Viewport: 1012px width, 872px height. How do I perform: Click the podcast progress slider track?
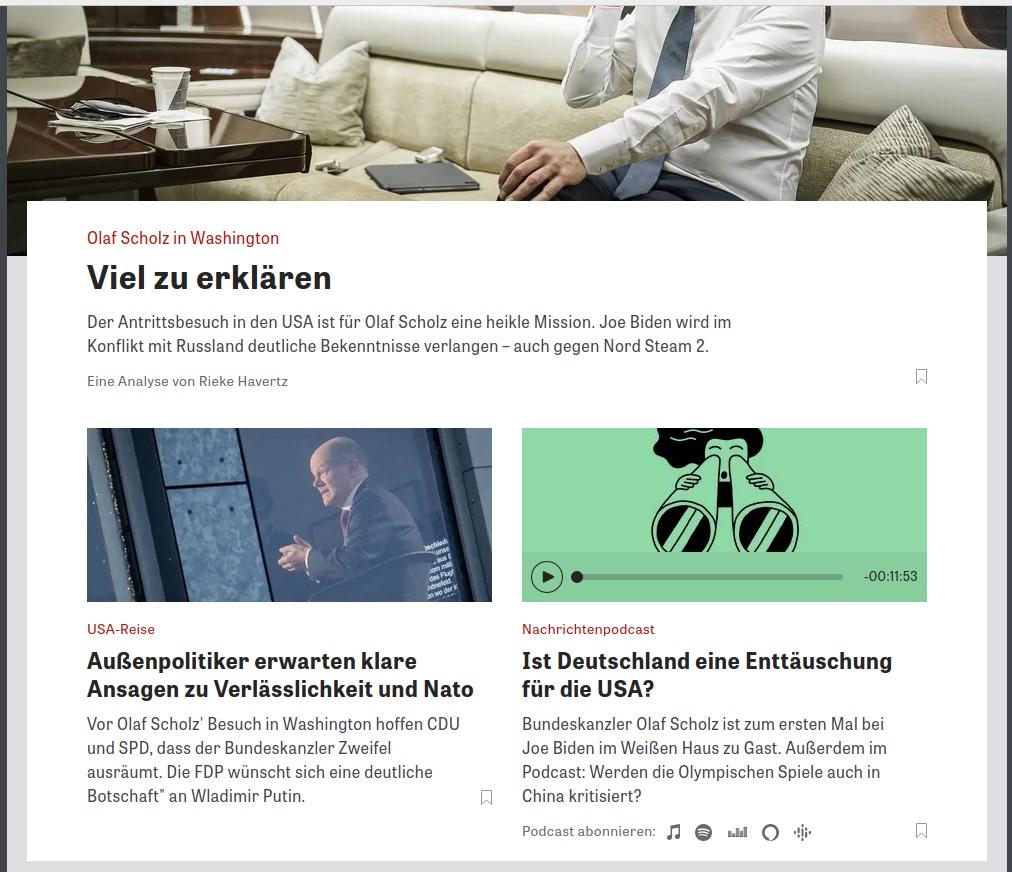point(707,577)
